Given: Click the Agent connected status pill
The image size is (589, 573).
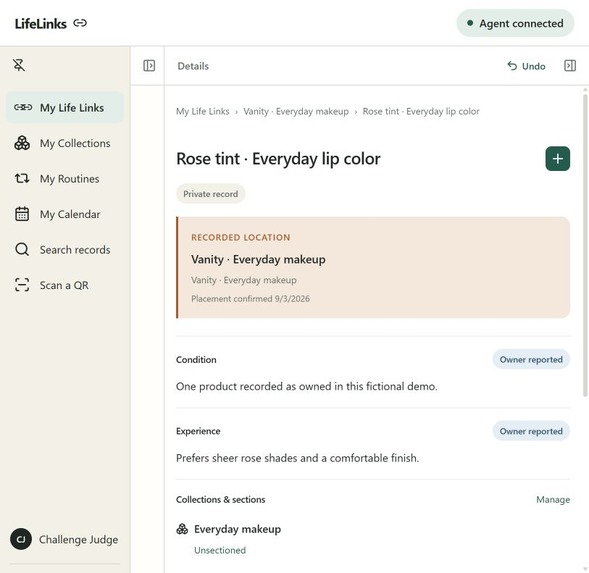Looking at the screenshot, I should 515,23.
